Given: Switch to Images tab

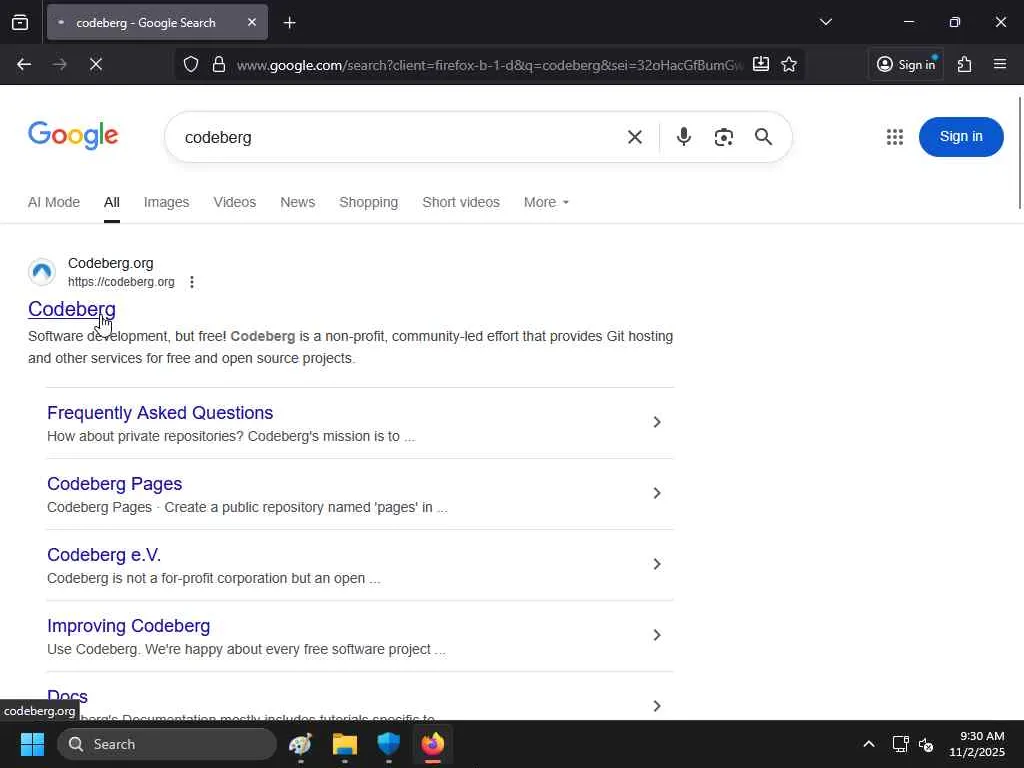Looking at the screenshot, I should click(167, 202).
